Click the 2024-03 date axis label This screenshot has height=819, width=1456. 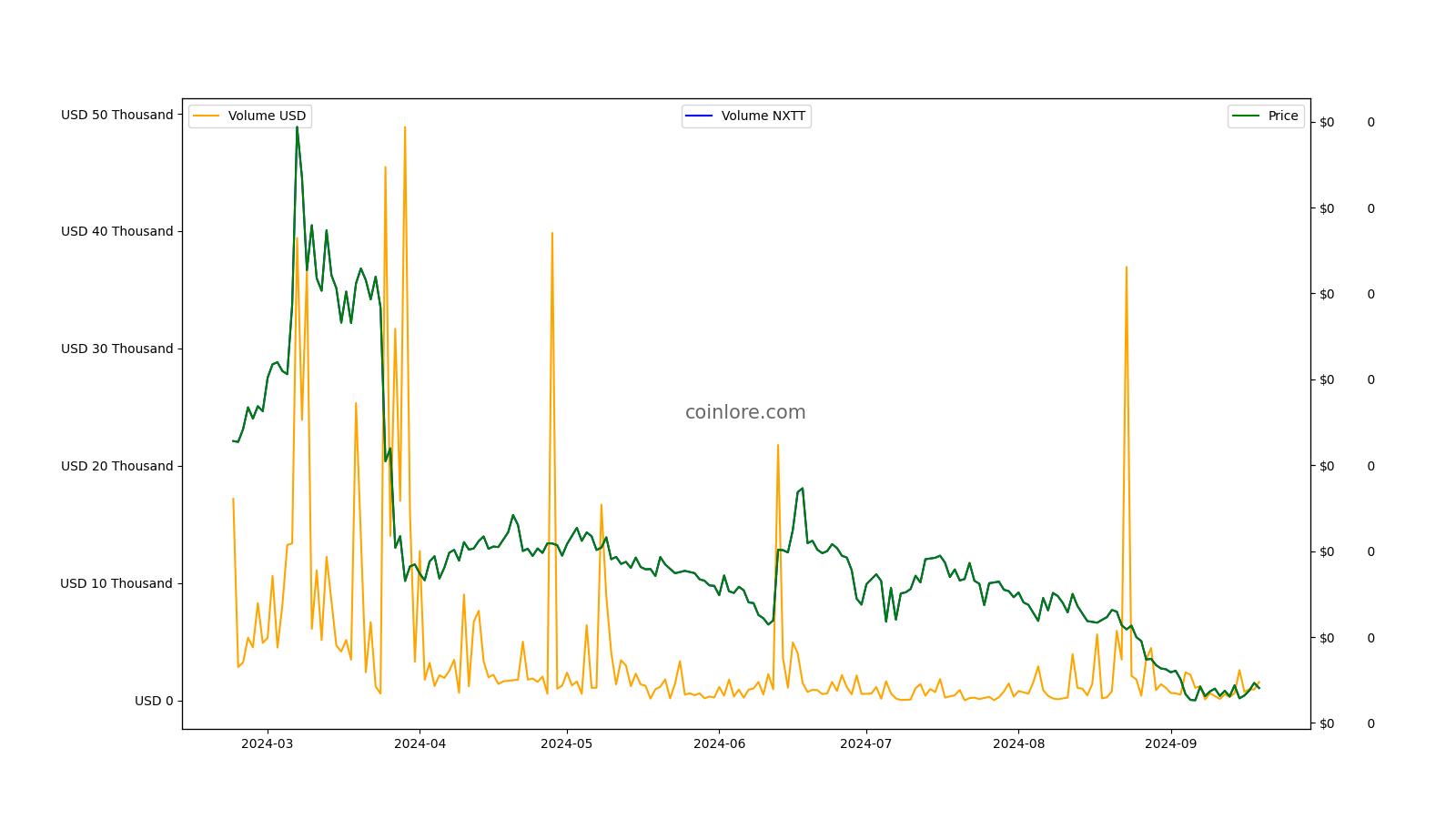pos(268,743)
